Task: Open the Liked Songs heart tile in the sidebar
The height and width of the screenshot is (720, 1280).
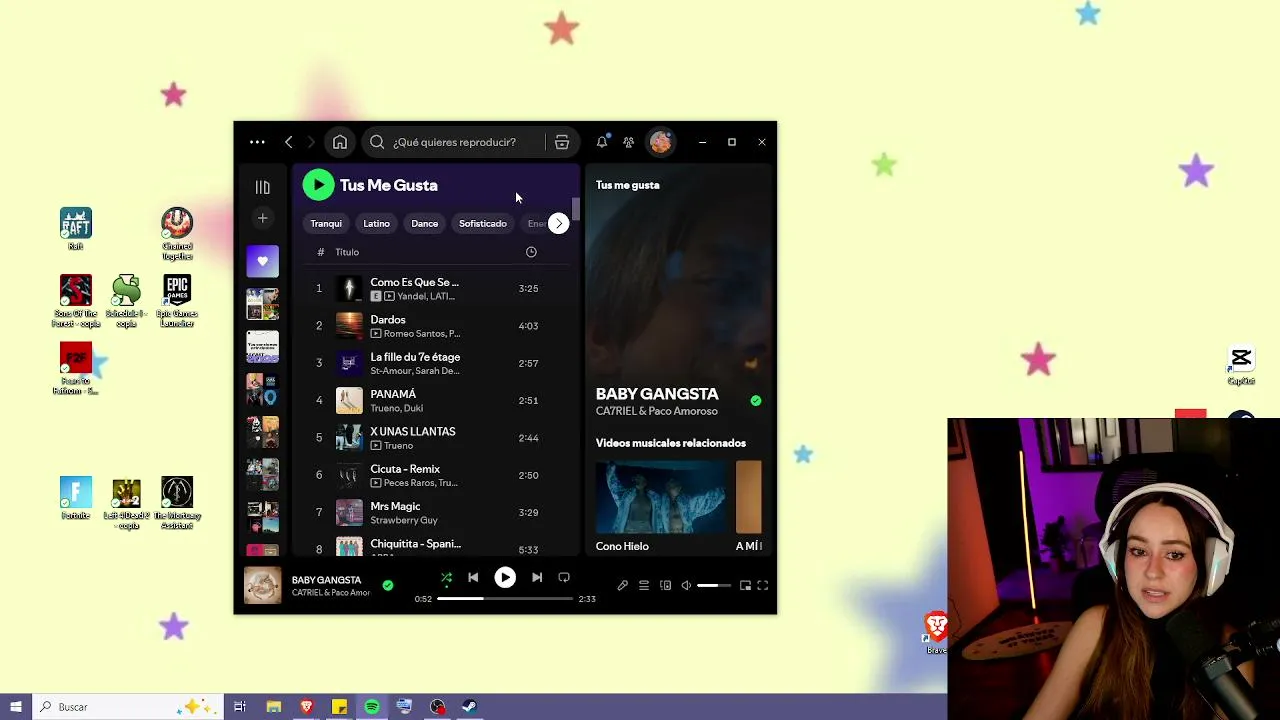Action: pos(262,261)
